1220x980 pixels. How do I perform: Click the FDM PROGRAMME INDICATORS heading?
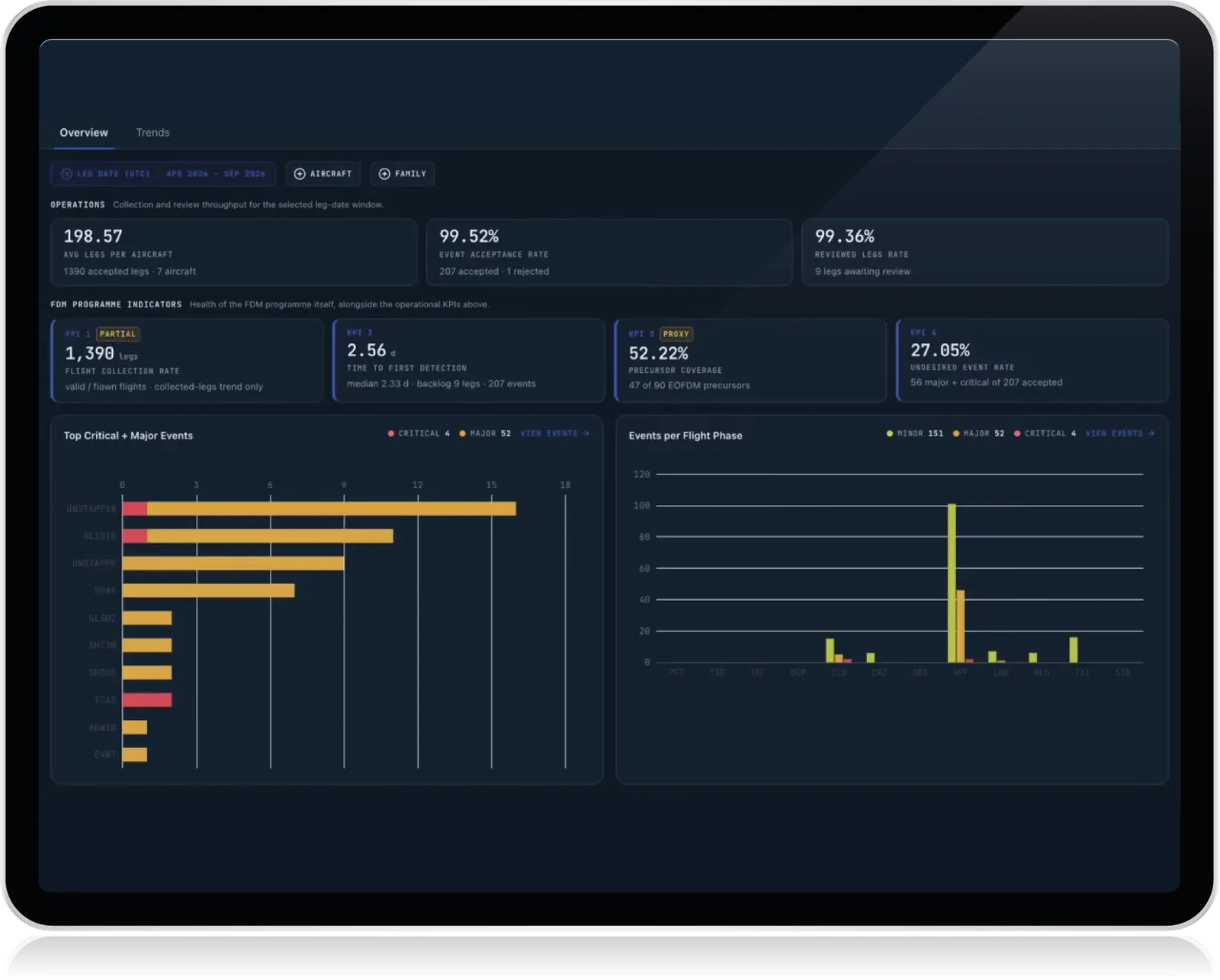[x=116, y=304]
